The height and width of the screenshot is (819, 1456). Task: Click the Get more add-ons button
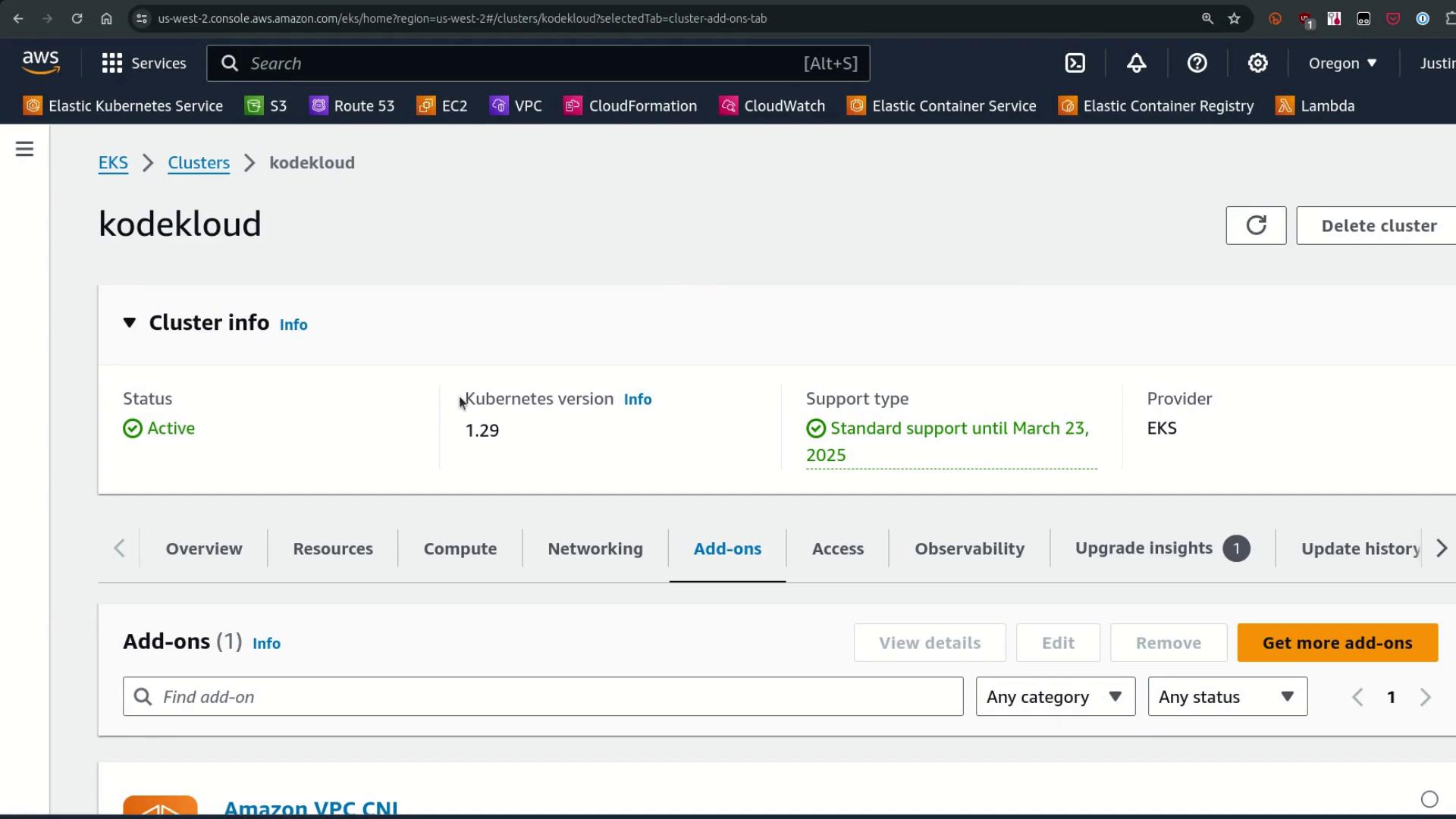(1337, 642)
